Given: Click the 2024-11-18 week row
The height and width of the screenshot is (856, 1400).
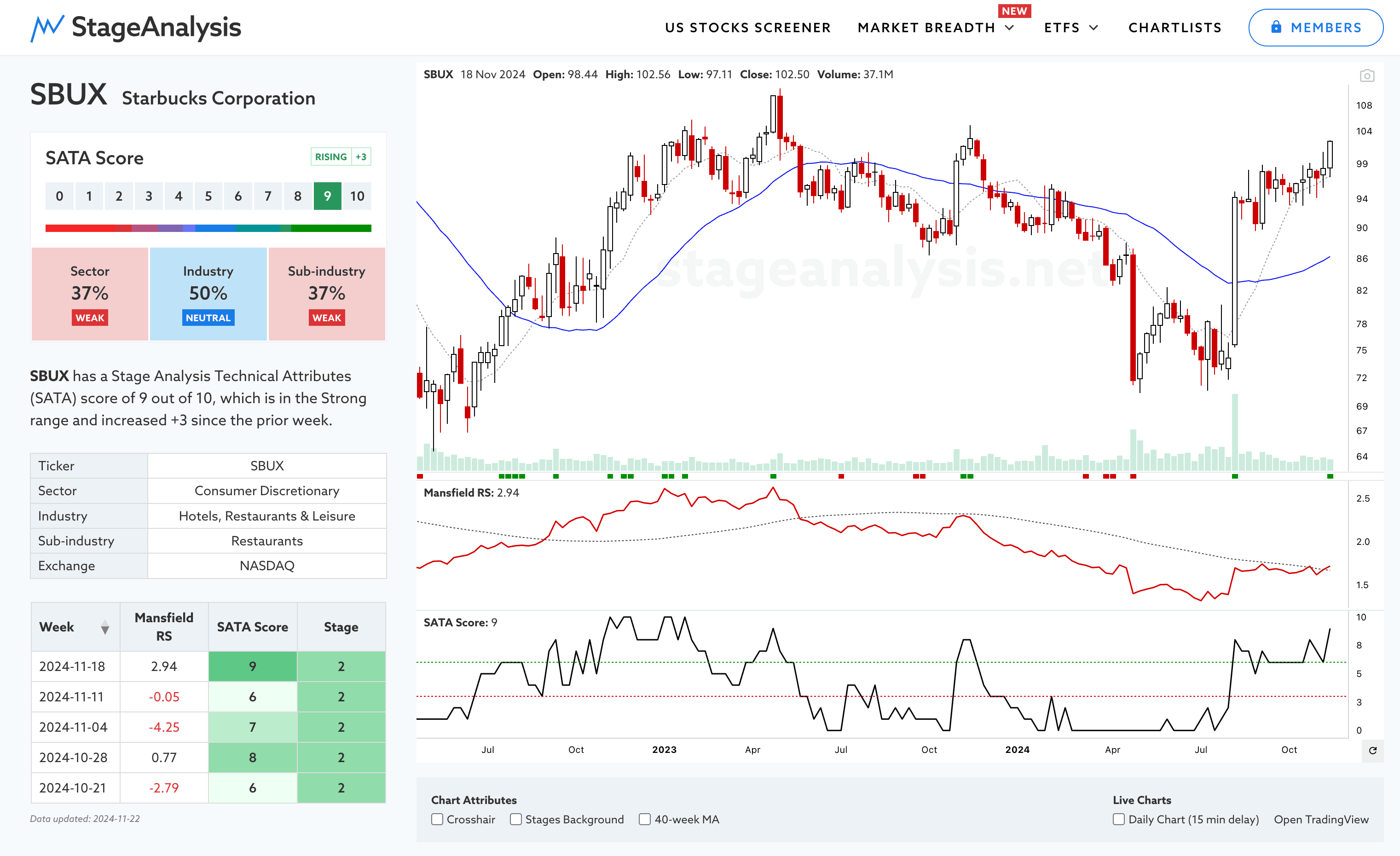Looking at the screenshot, I should pyautogui.click(x=208, y=666).
